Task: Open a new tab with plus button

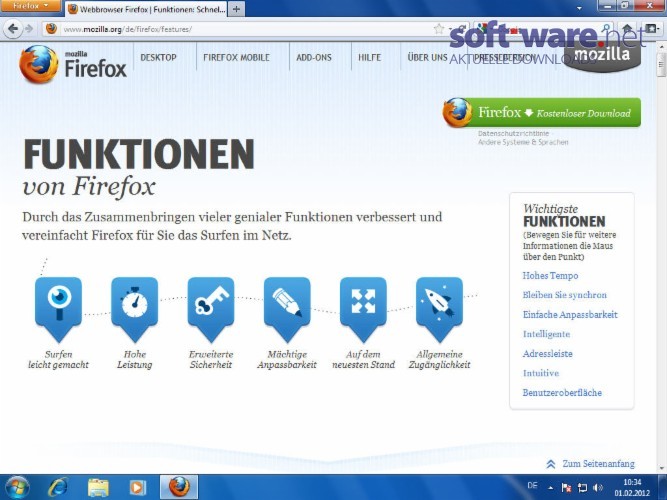Action: pyautogui.click(x=237, y=9)
